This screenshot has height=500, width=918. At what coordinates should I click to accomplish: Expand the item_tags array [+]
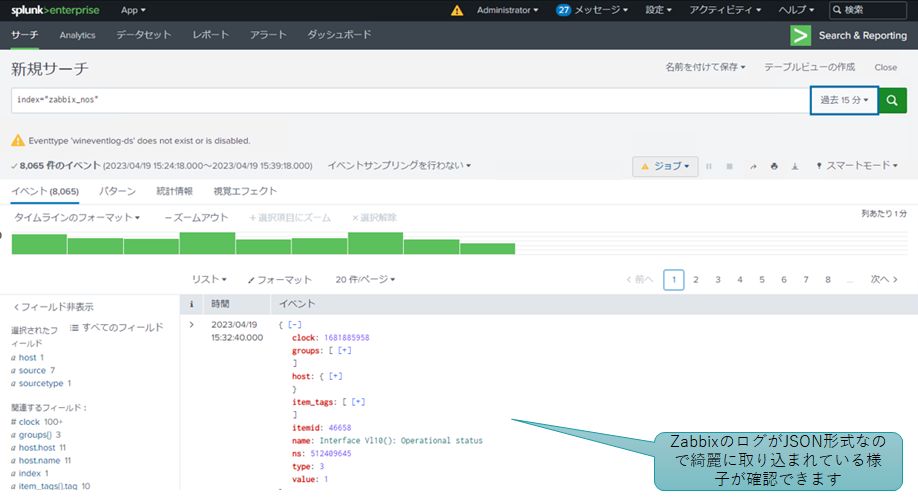click(358, 402)
